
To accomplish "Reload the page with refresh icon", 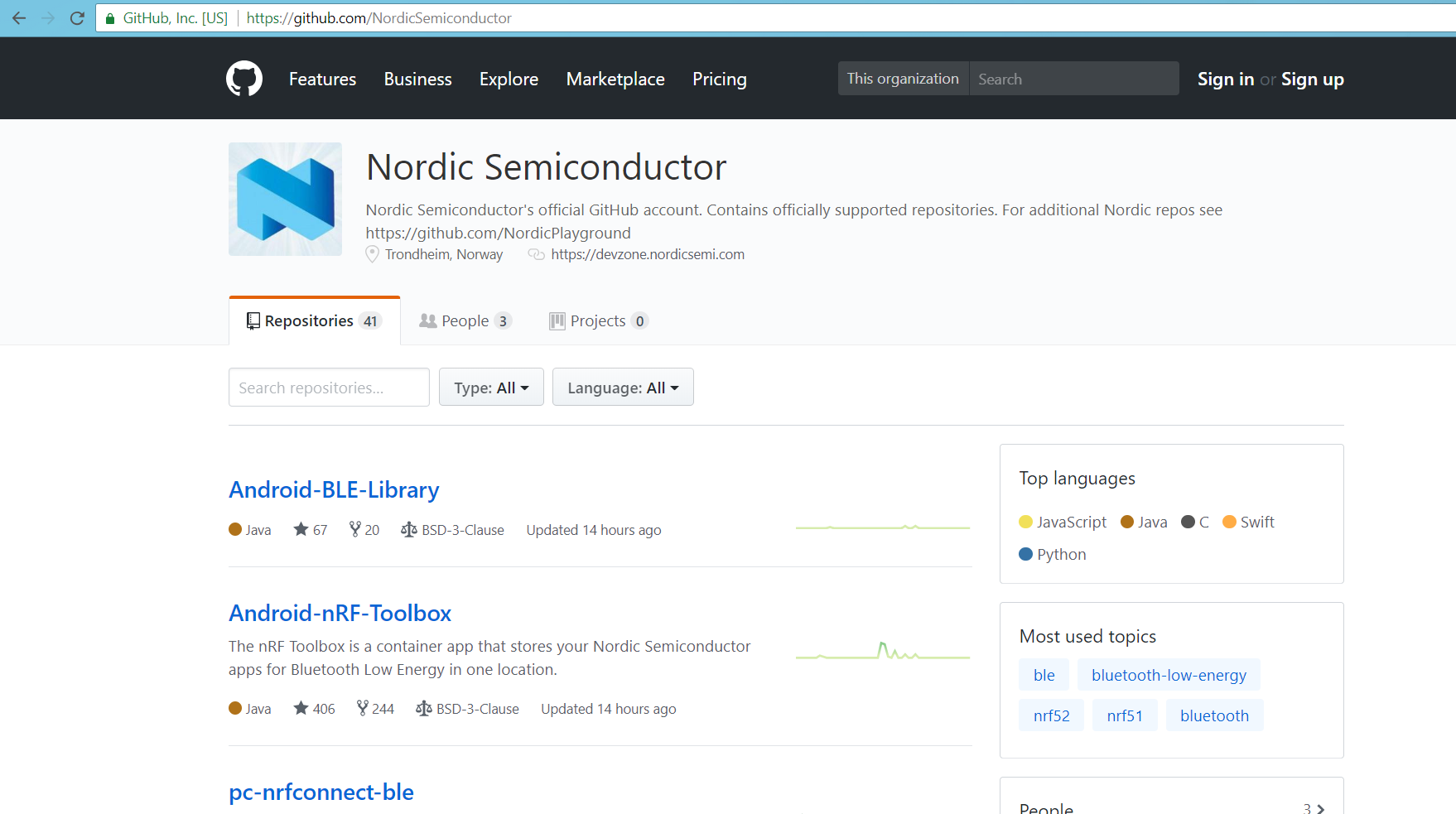I will (77, 18).
